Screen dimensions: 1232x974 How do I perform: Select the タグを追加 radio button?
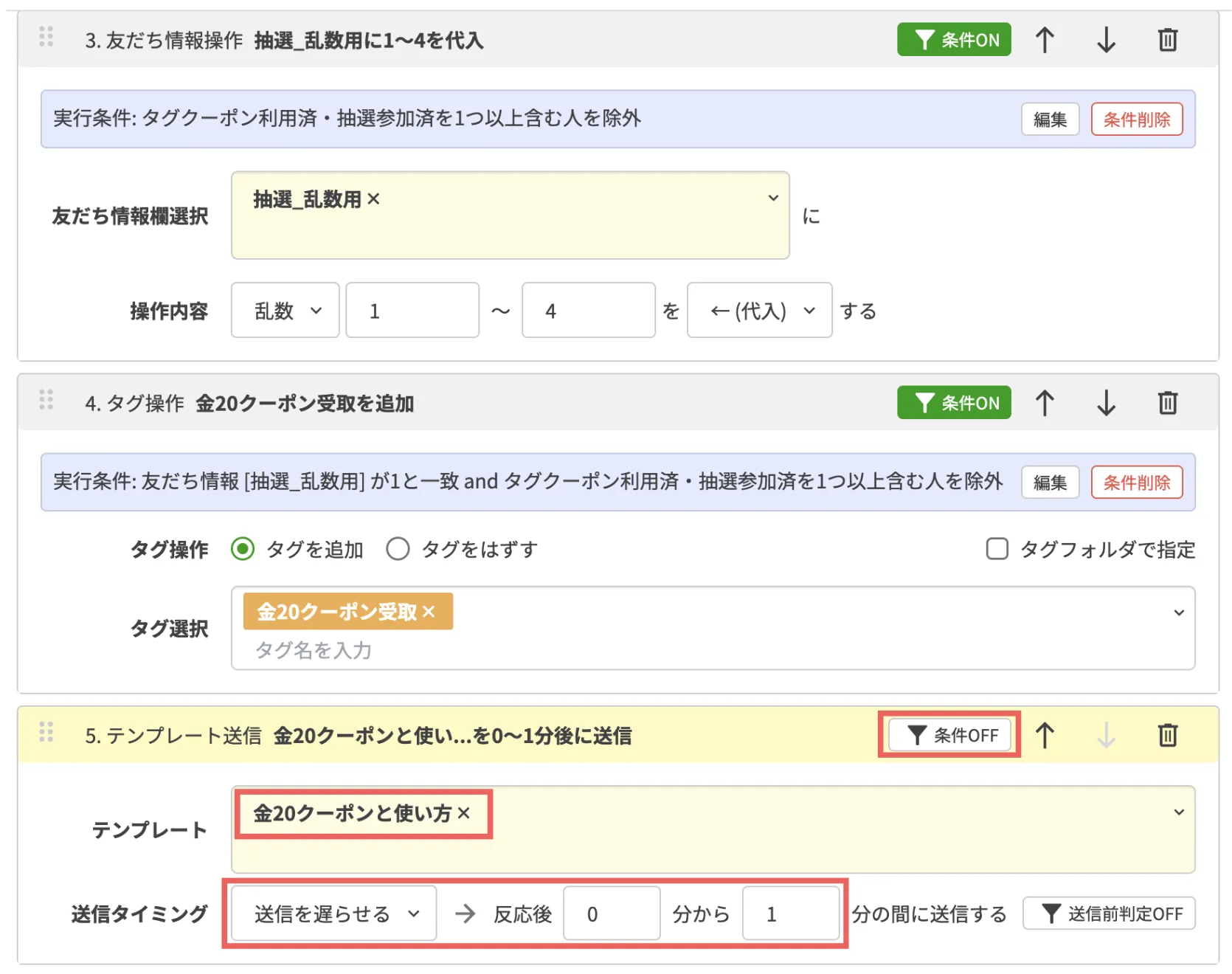point(243,549)
